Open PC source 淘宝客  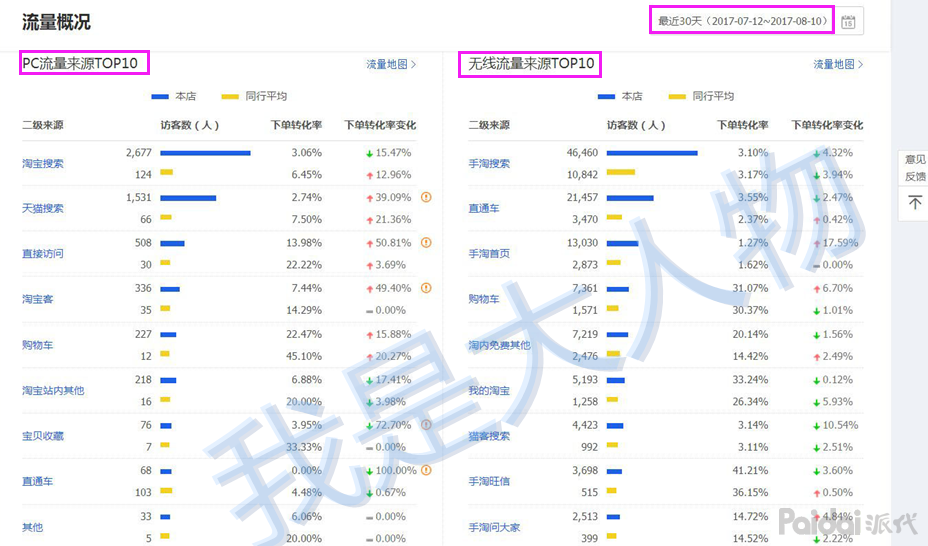pos(37,299)
